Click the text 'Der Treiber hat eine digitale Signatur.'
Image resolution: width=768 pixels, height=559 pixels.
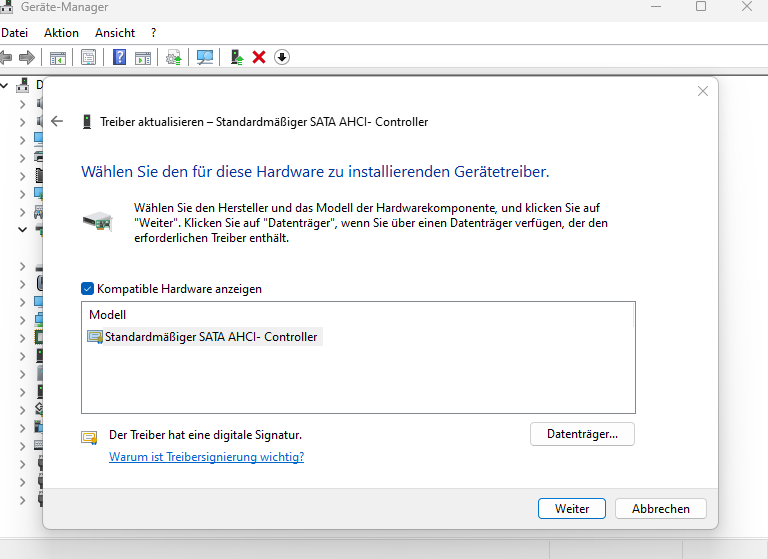tap(205, 435)
